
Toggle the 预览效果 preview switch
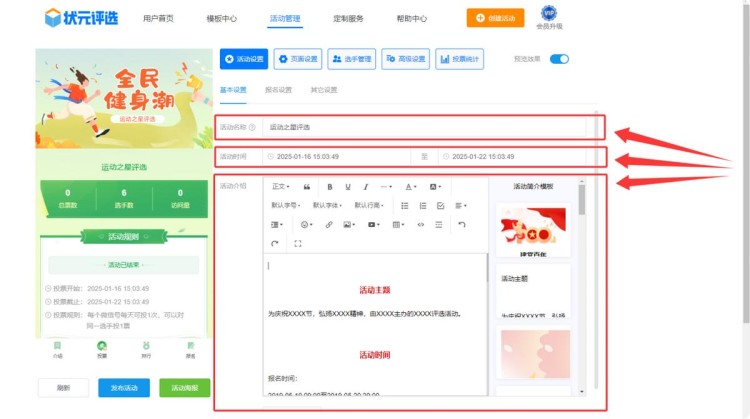[x=559, y=59]
